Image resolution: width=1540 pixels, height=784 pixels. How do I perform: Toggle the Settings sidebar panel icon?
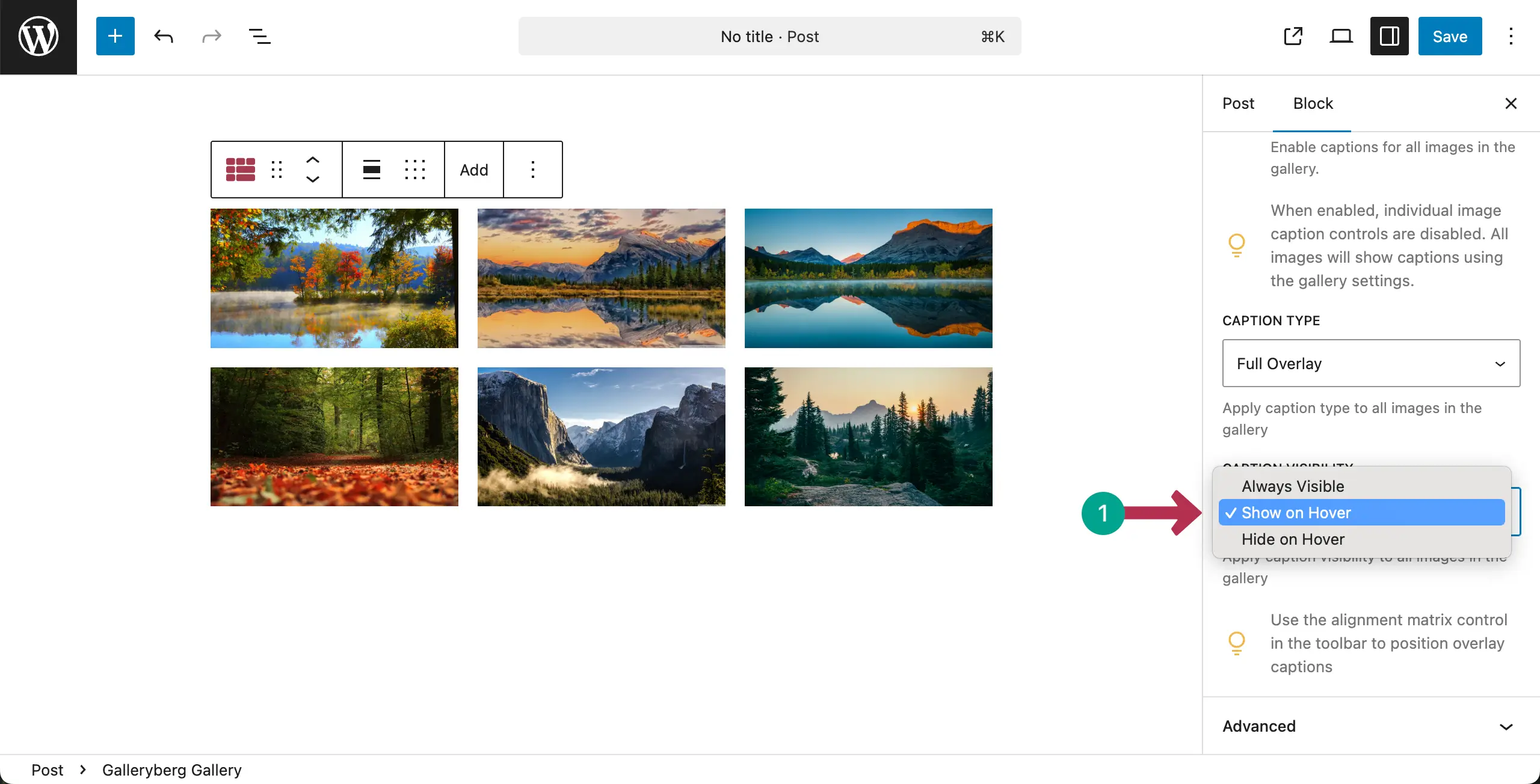(x=1389, y=36)
